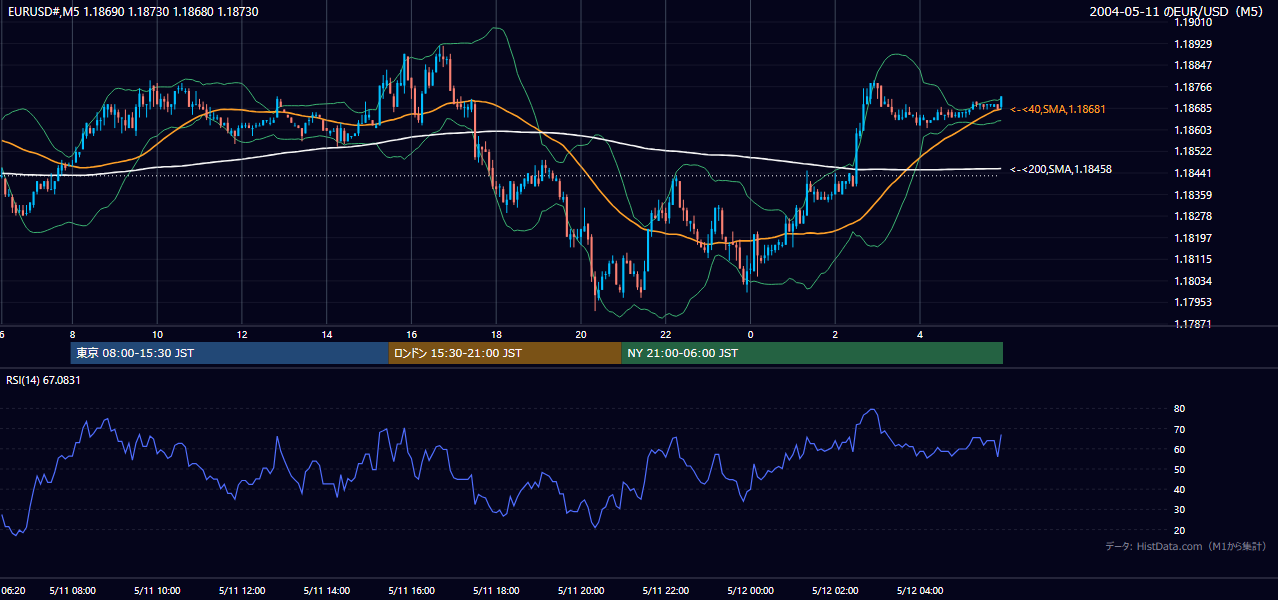Click the RSI 60 level label
Viewport: 1278px width, 600px height.
[x=1179, y=449]
